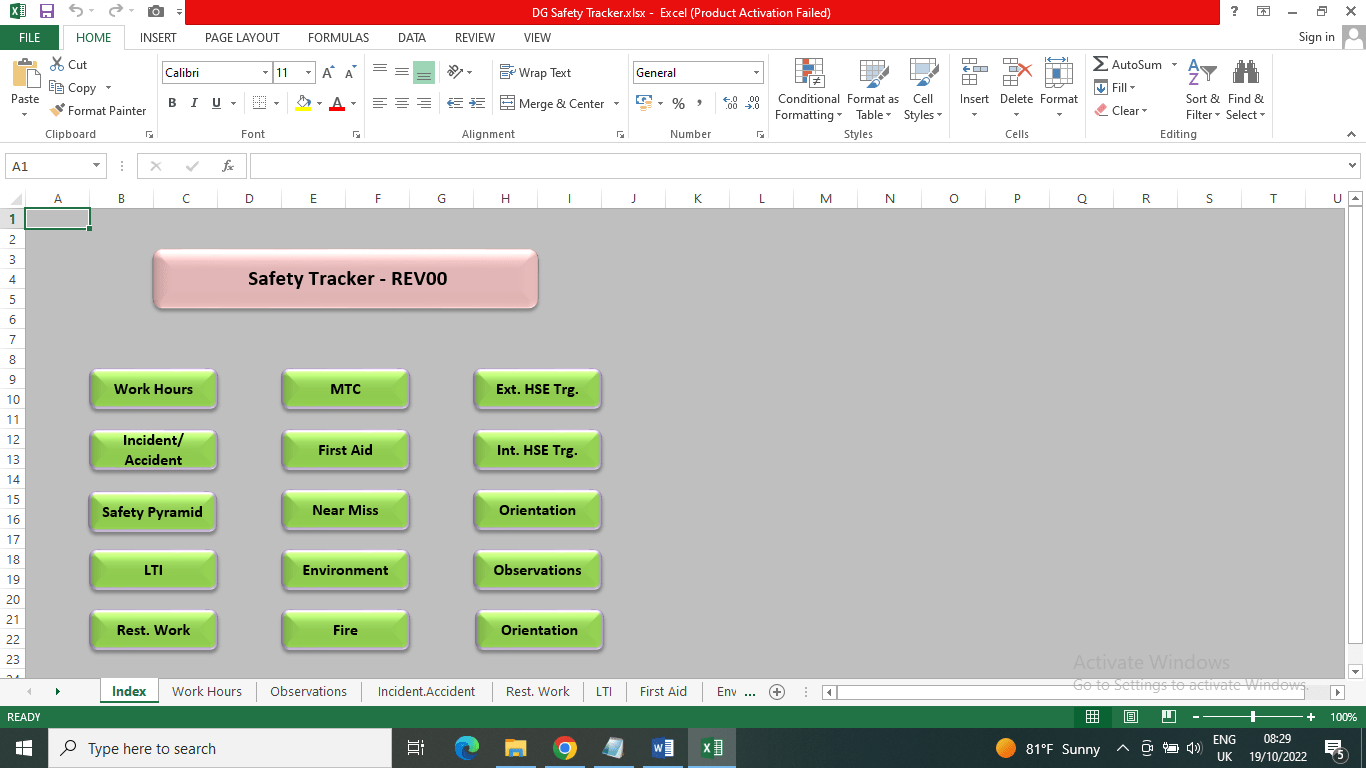The height and width of the screenshot is (768, 1366).
Task: Expand the Name Box dropdown arrow
Action: pos(96,166)
